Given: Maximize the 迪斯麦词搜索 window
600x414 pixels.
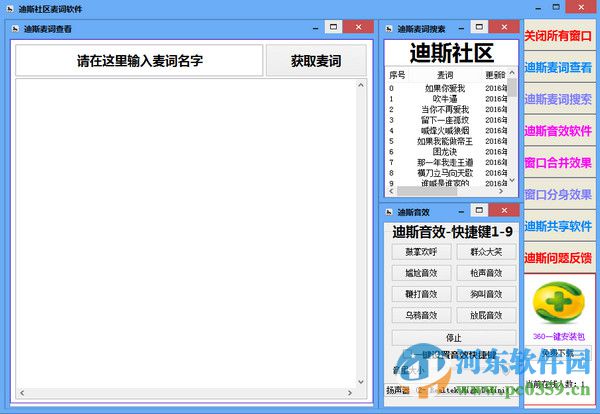Looking at the screenshot, I should coord(479,27).
